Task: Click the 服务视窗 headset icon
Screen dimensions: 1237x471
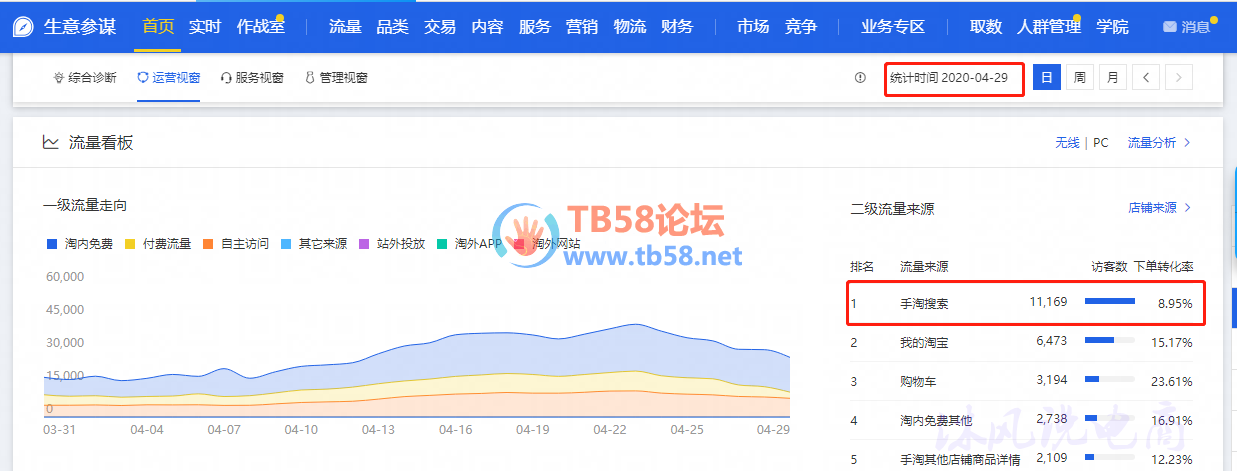Action: pos(226,78)
